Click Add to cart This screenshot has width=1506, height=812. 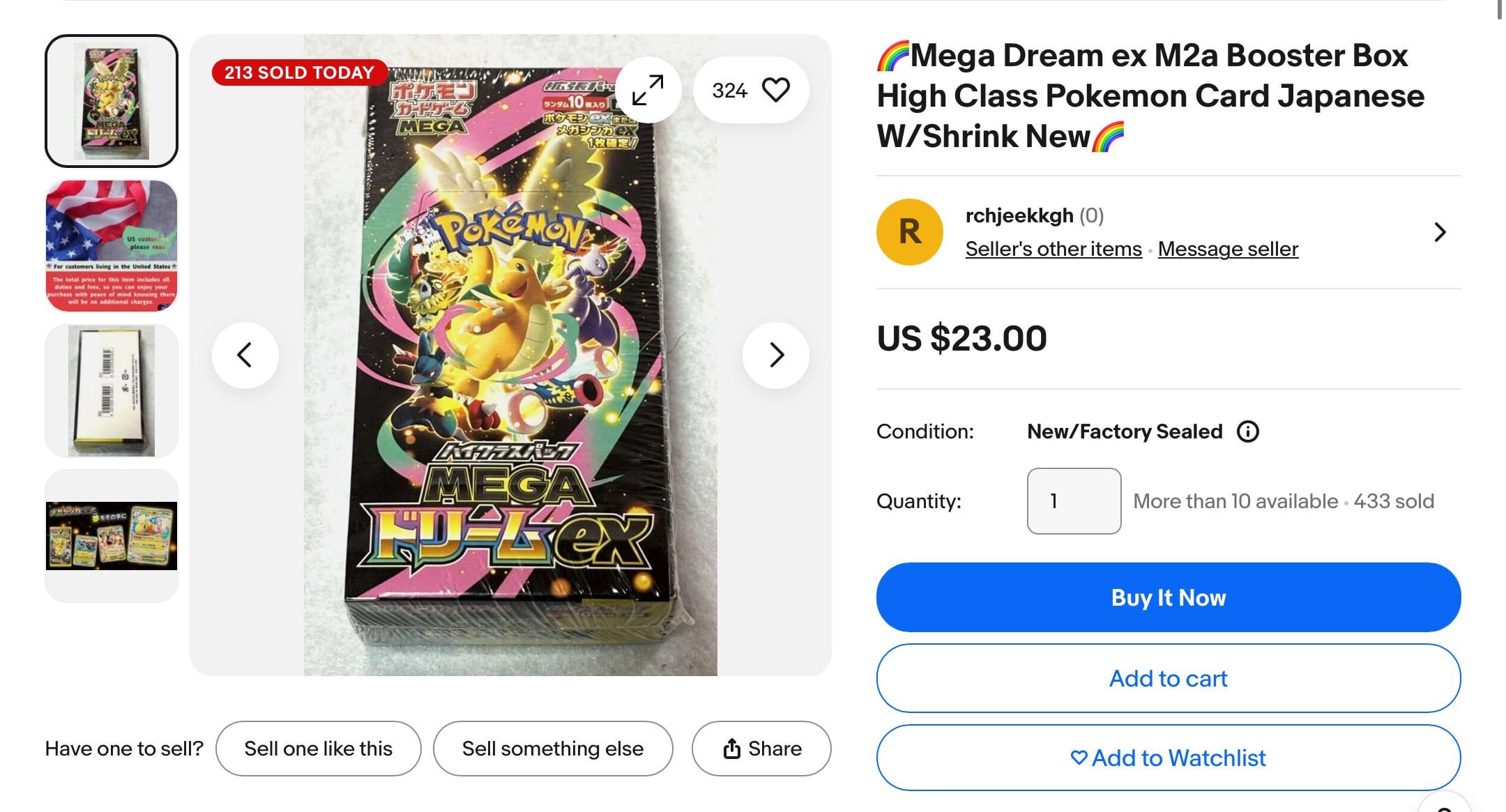1168,678
